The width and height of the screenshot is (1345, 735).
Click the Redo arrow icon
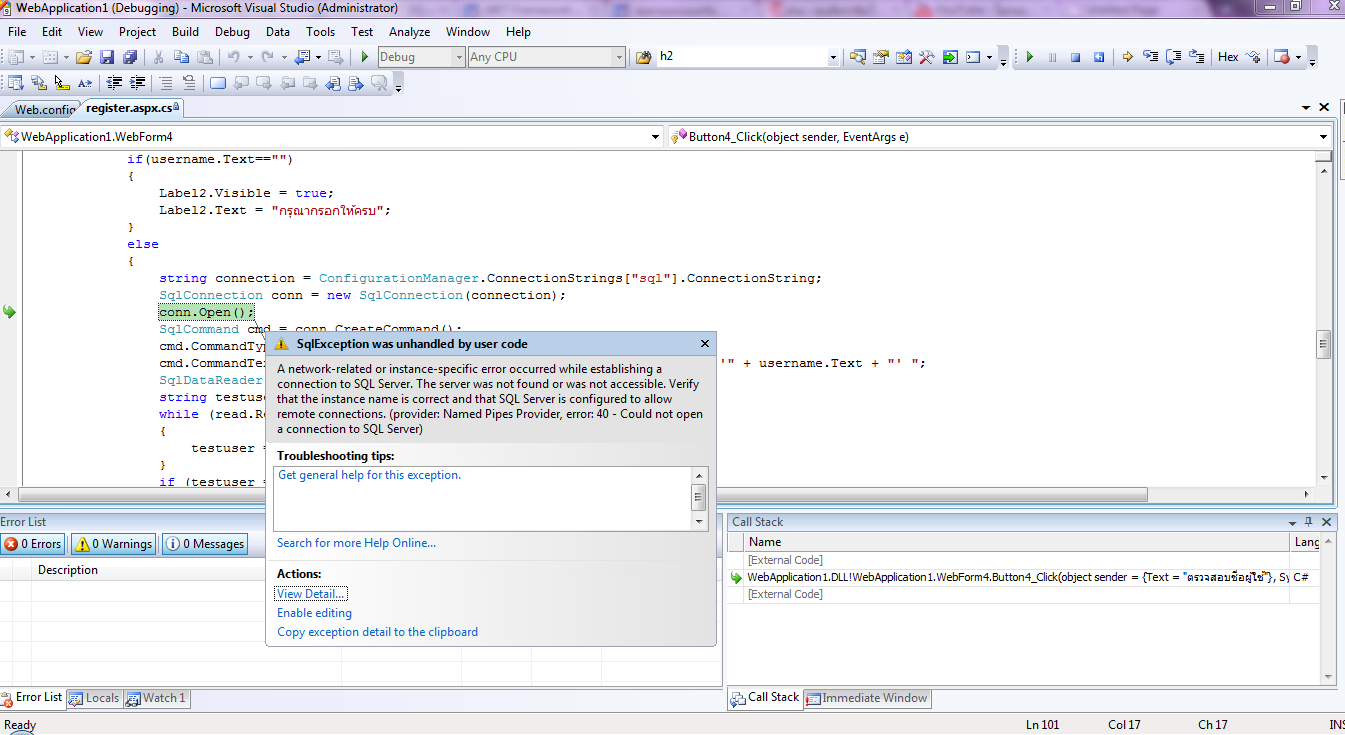(x=267, y=57)
